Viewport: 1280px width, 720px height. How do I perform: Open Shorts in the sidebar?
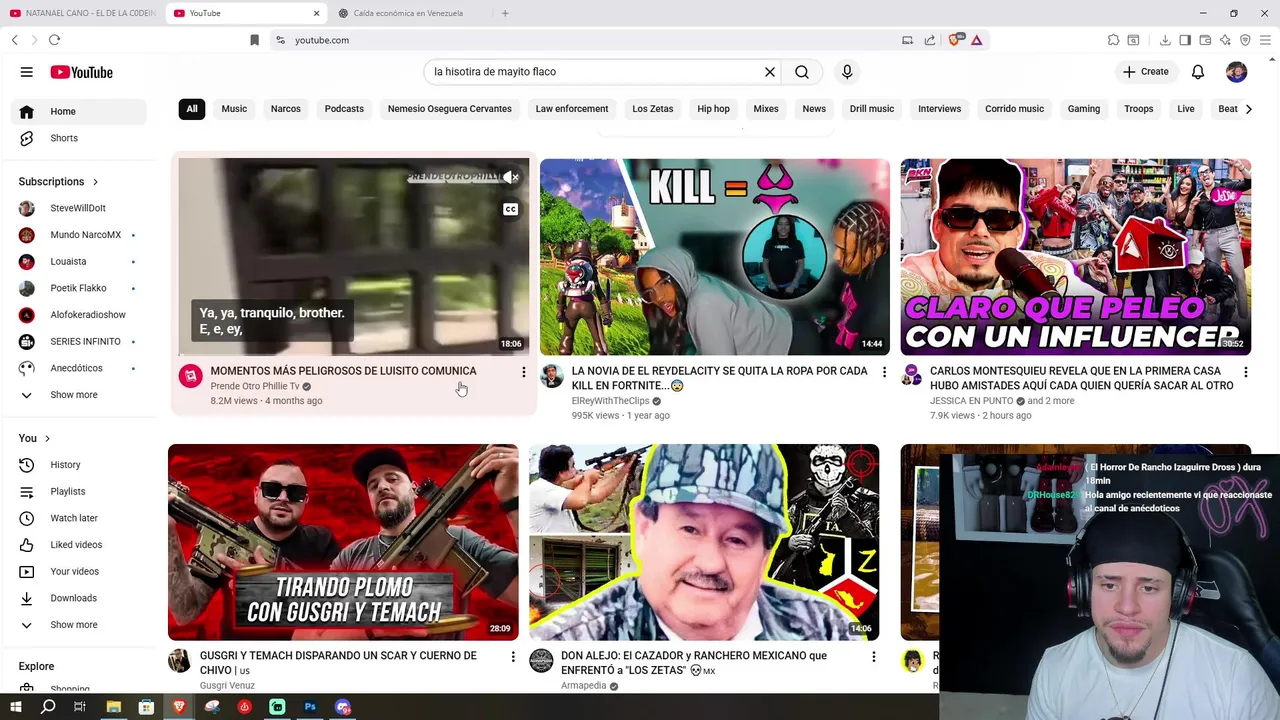pyautogui.click(x=79, y=138)
